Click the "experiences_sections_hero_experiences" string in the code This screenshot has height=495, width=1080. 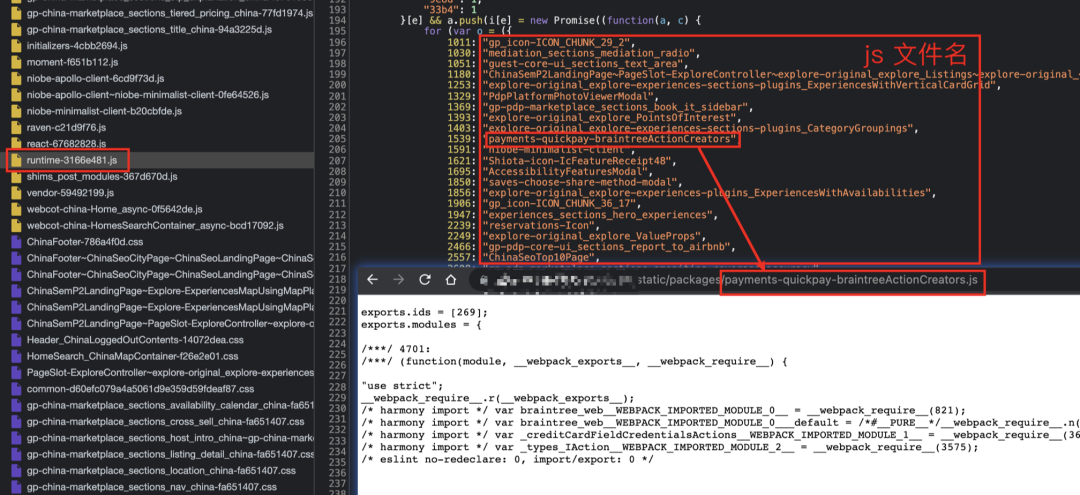[x=599, y=214]
